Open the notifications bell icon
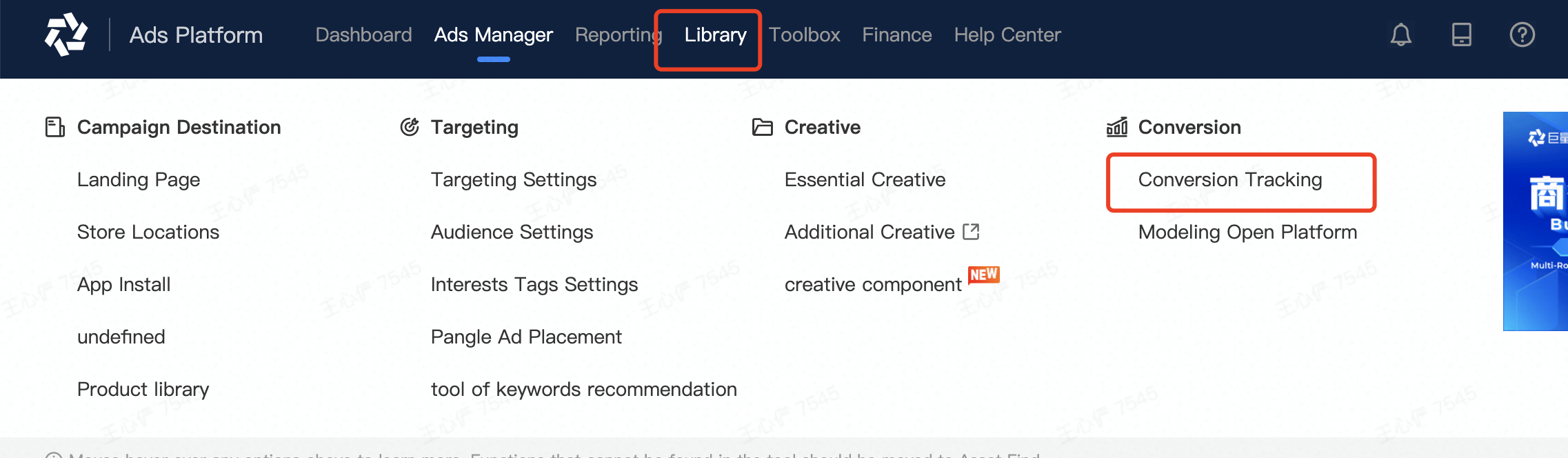The image size is (1568, 458). point(1400,34)
